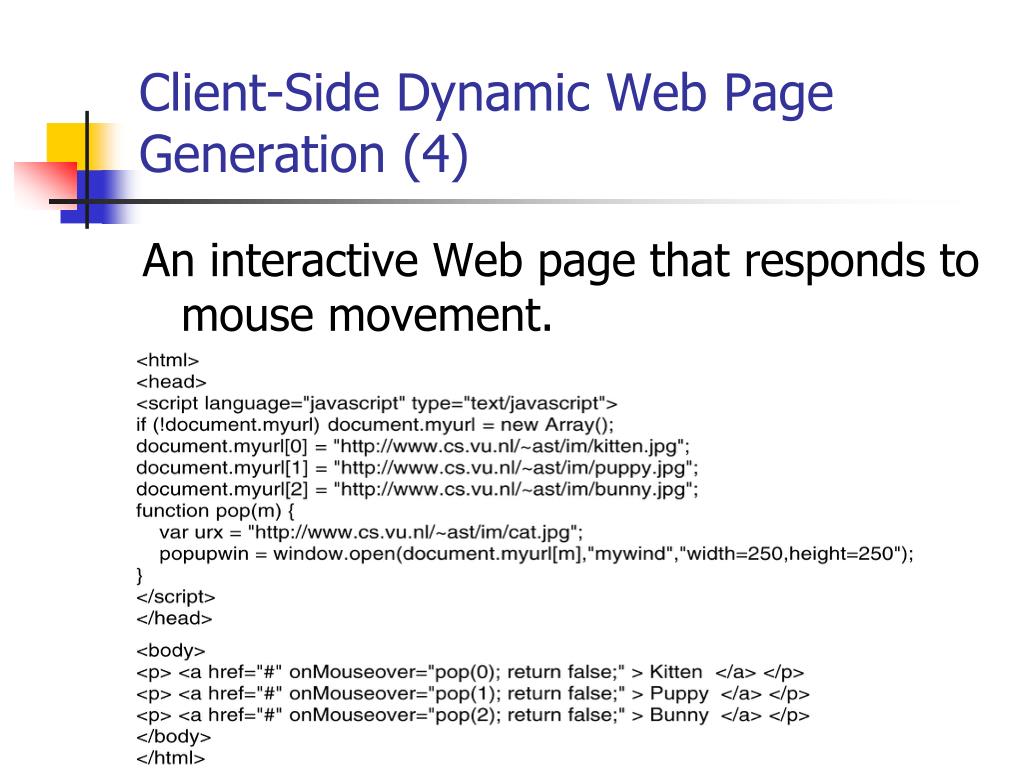The height and width of the screenshot is (768, 1024).
Task: Click the '<body>' opening tag line
Action: click(170, 651)
